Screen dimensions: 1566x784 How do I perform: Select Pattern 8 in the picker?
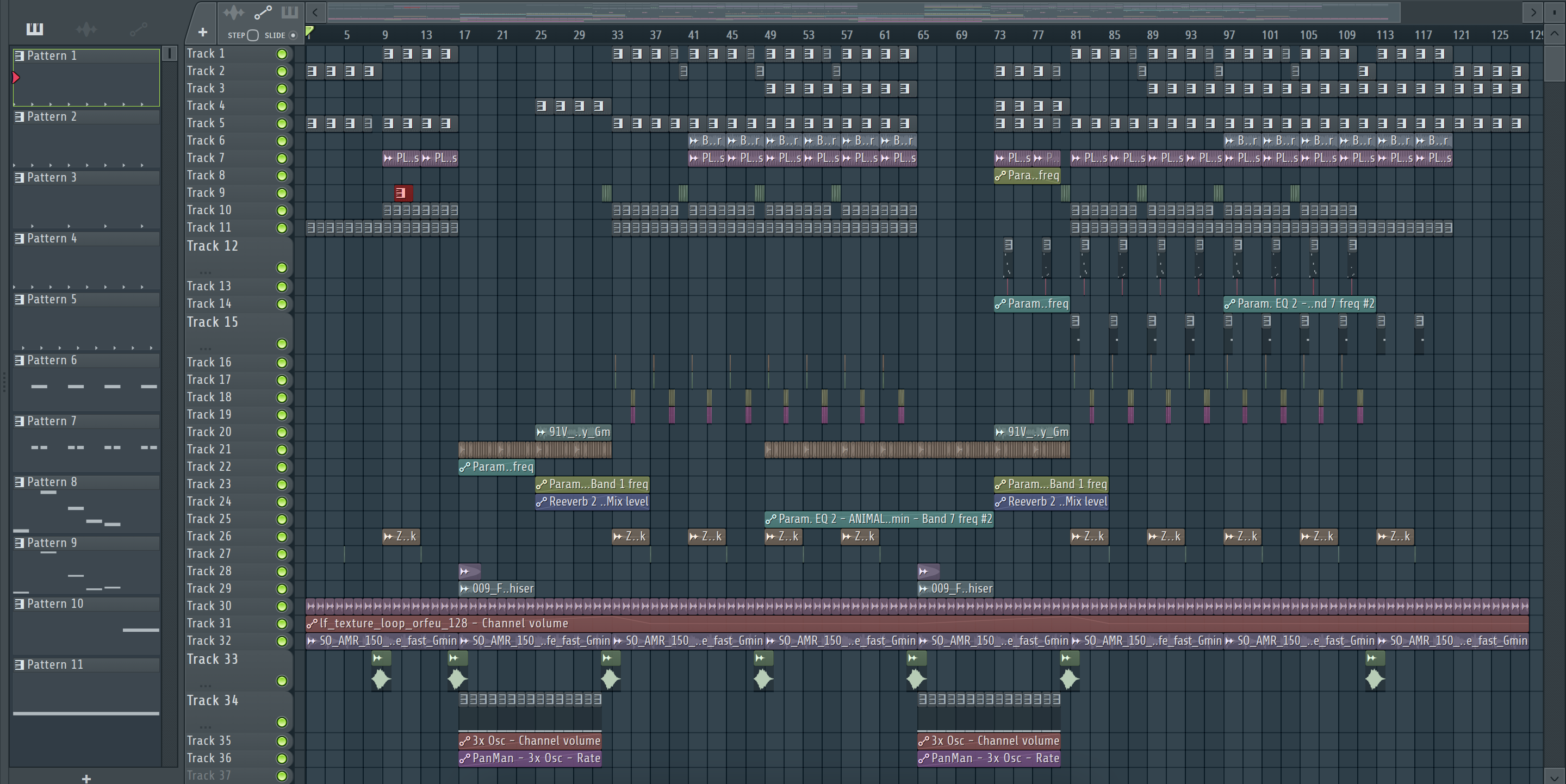point(86,503)
